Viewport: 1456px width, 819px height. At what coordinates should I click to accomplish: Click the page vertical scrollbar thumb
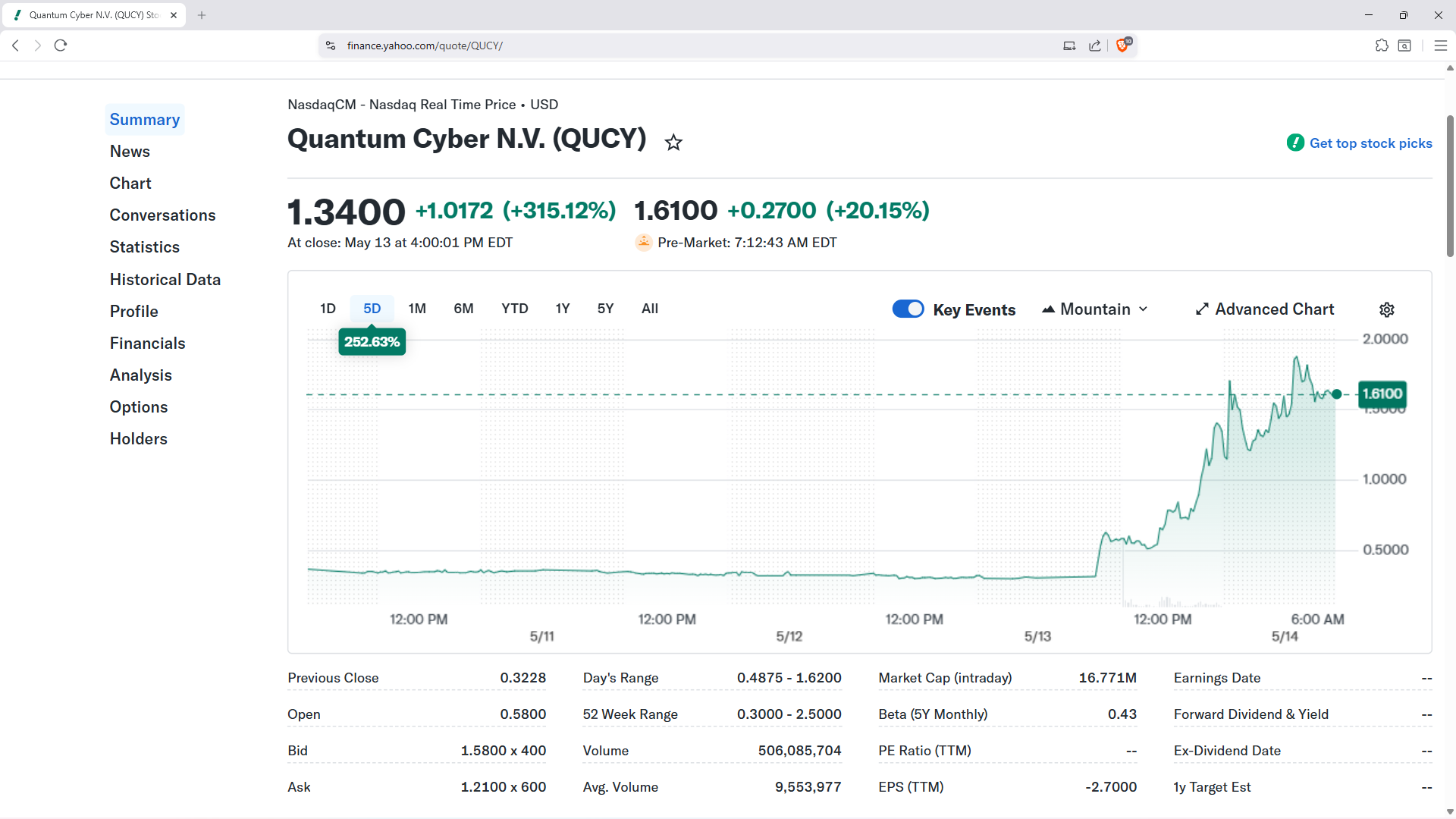coord(1450,186)
